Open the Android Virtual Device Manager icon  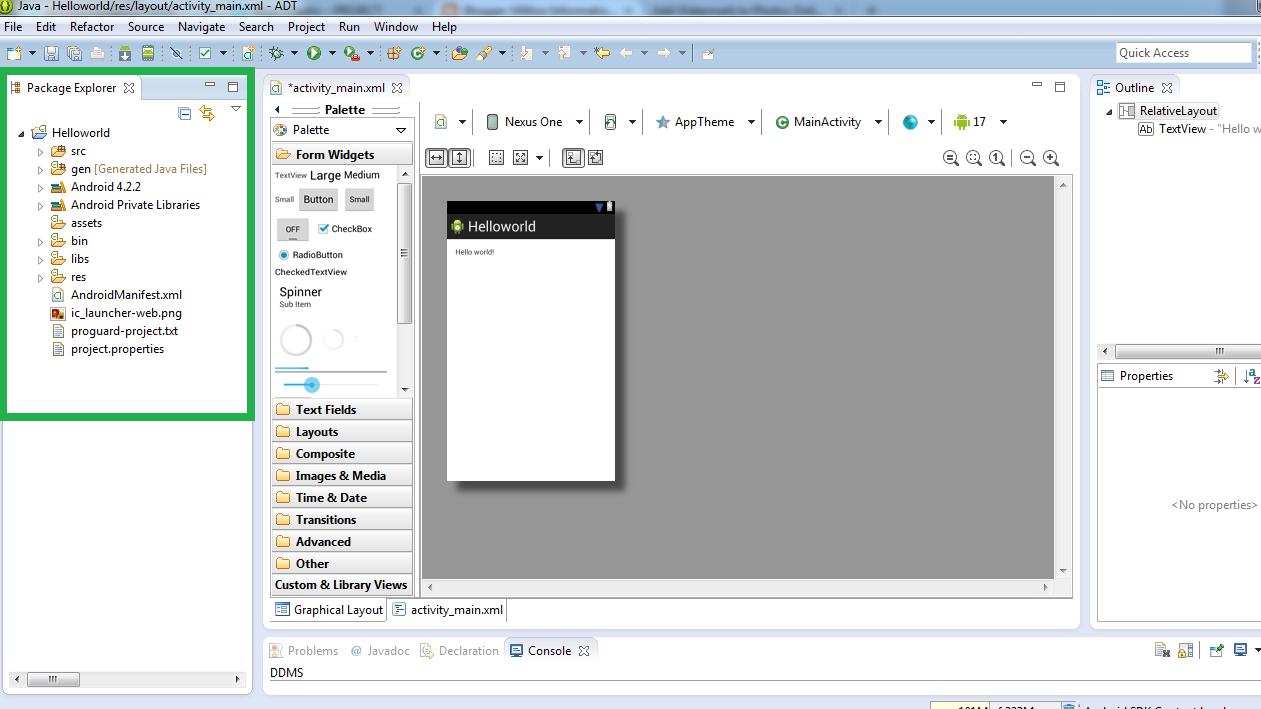pos(148,53)
